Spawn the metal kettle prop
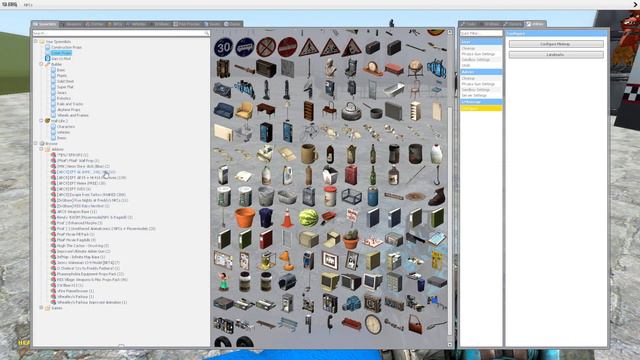 click(x=351, y=111)
